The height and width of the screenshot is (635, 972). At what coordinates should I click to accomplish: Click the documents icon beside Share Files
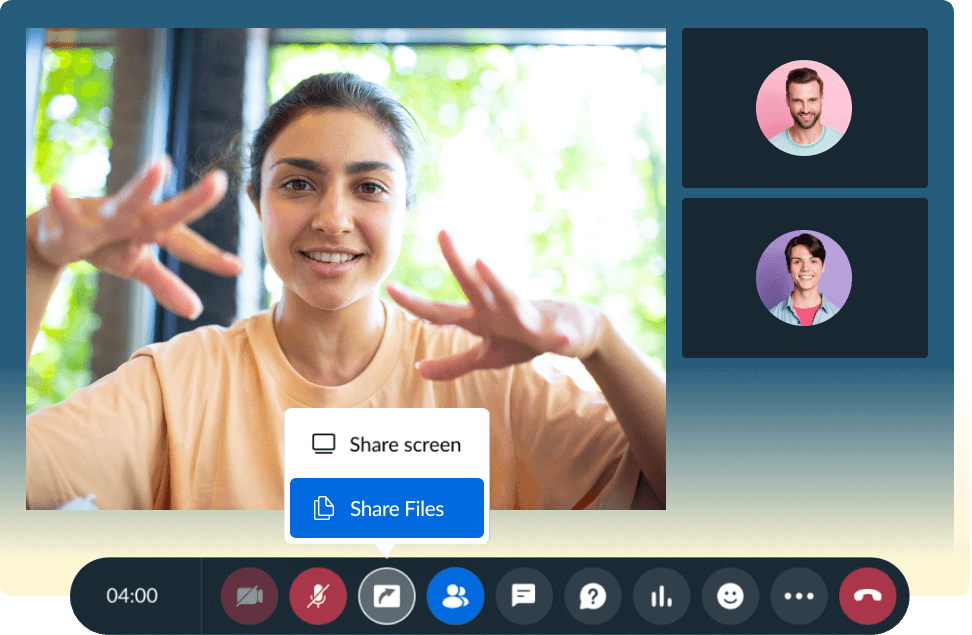tap(323, 509)
